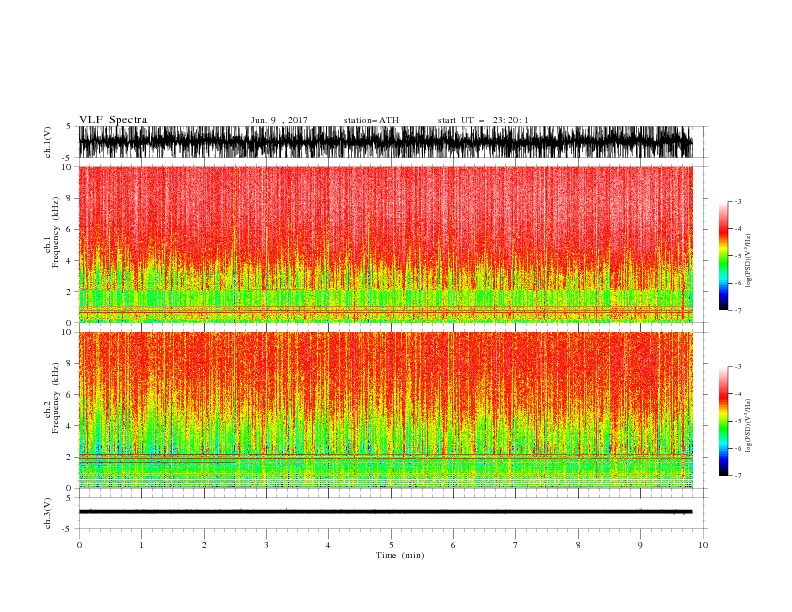Click the ch.1 frequency axis tick "8"
This screenshot has width=792, height=612.
(70, 198)
